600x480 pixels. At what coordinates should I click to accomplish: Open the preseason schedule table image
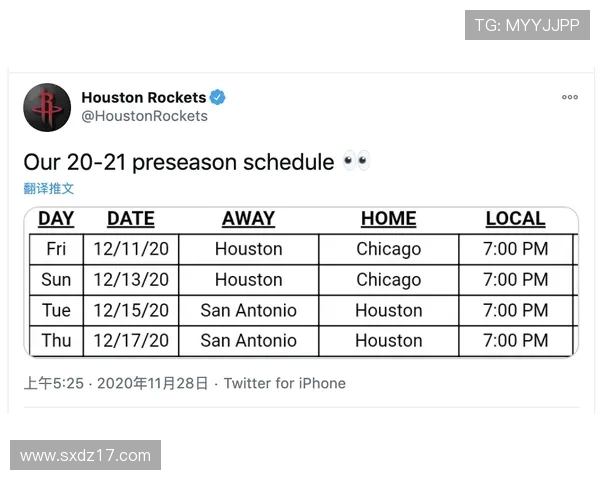tap(300, 282)
